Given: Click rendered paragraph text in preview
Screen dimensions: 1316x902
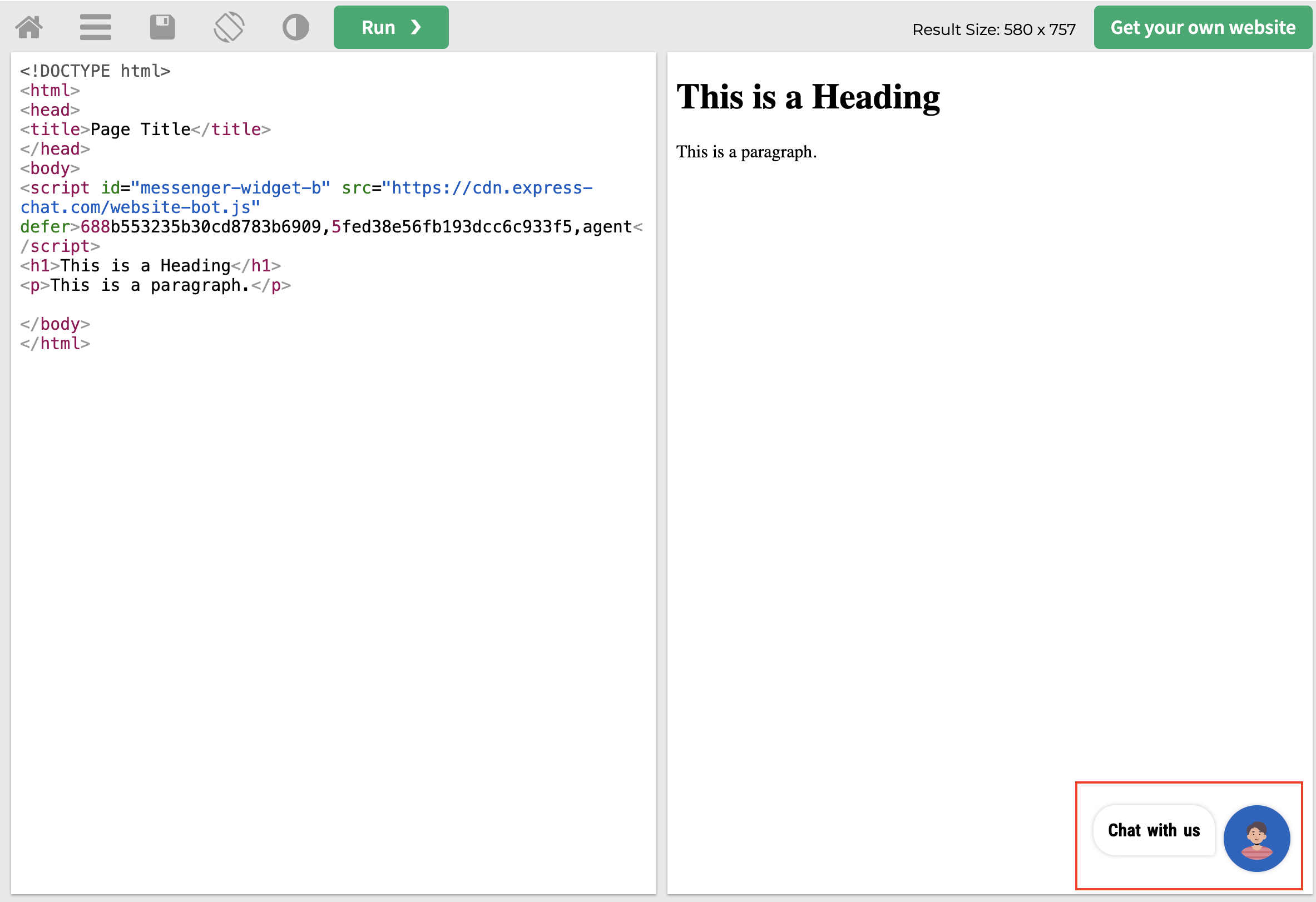Looking at the screenshot, I should pos(746,152).
